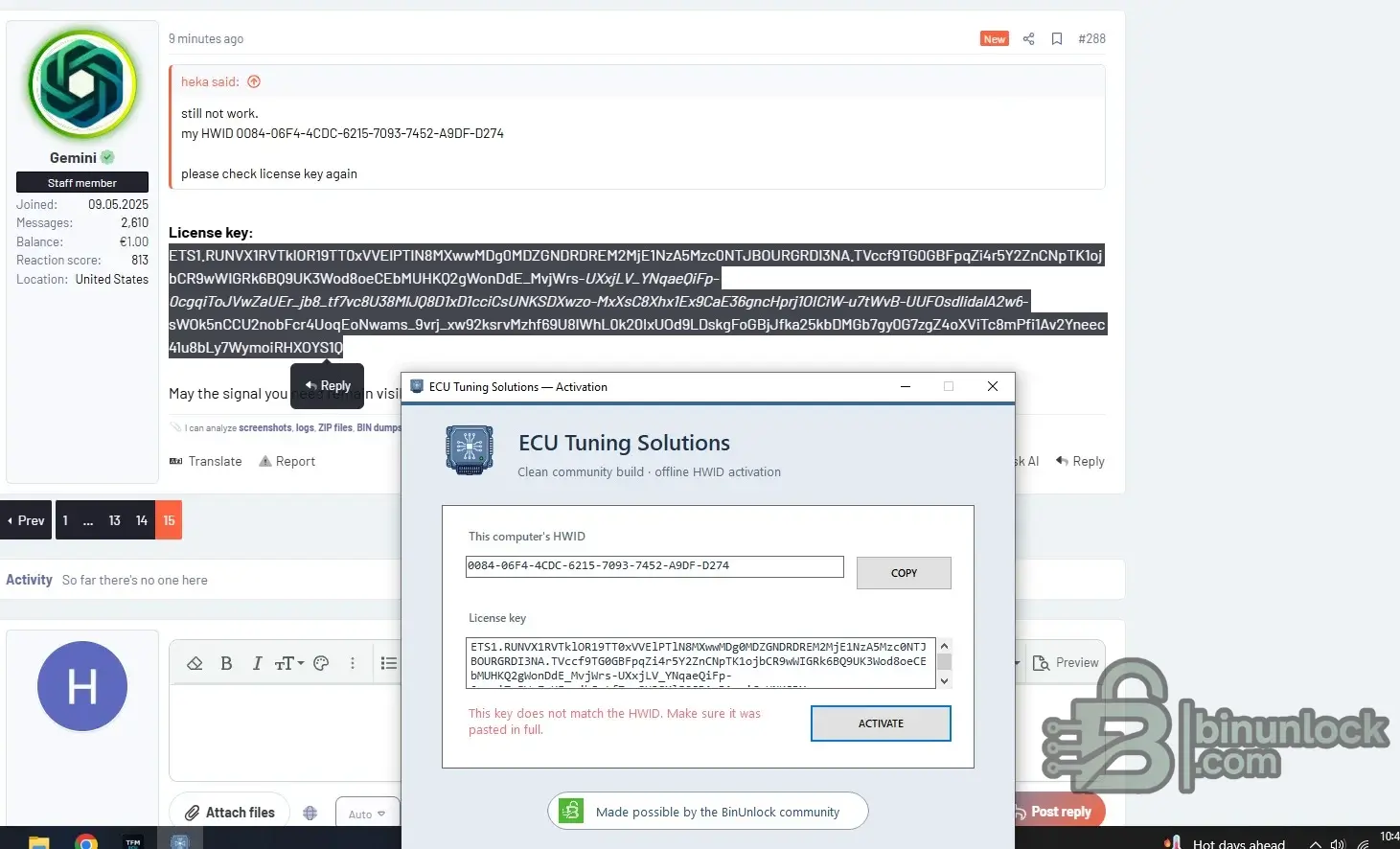This screenshot has width=1400, height=849.
Task: Click the License key scrollbar up arrow
Action: (944, 646)
